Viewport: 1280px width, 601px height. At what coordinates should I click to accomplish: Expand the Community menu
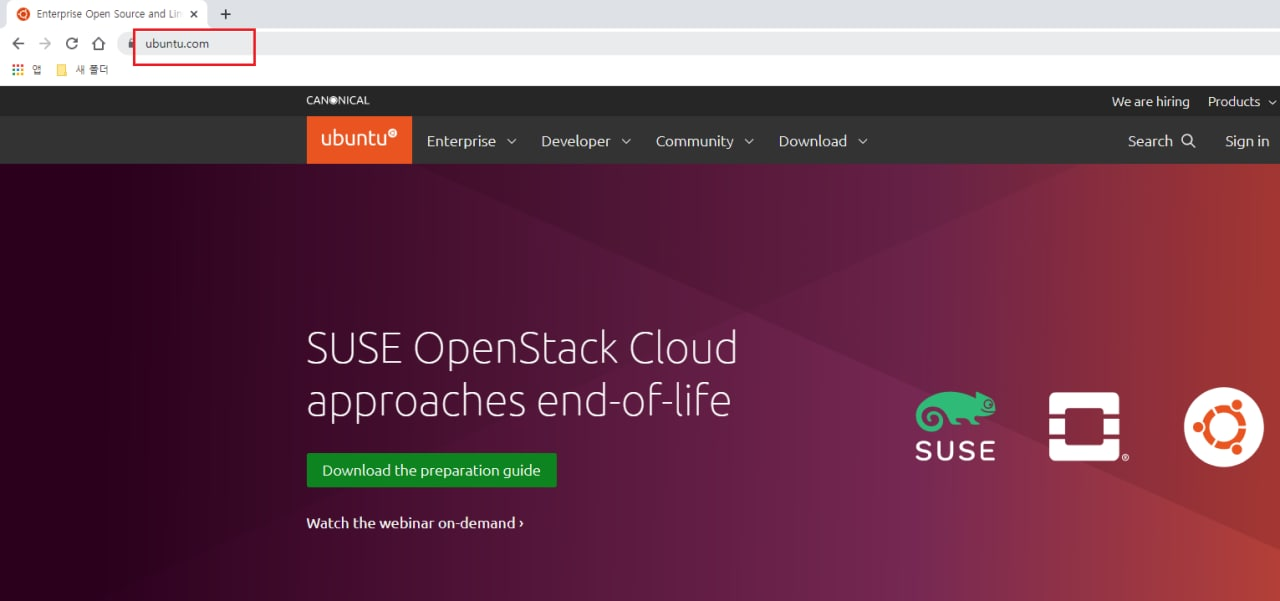tap(705, 141)
